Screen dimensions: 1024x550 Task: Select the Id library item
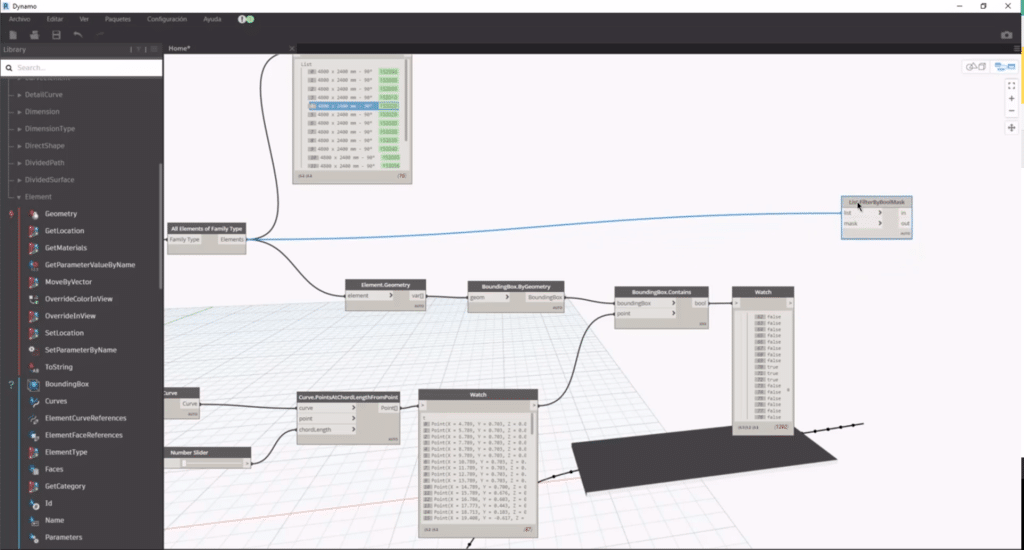48,503
